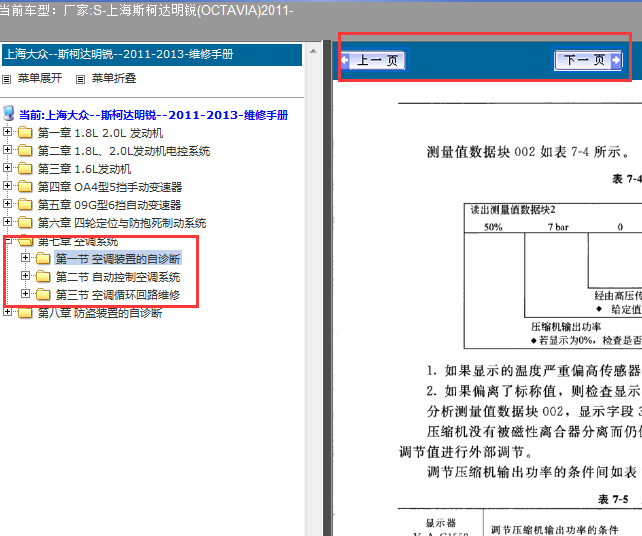Screen dimensions: 642x536
Task: Go to next page with 下一页 button
Action: coord(588,60)
